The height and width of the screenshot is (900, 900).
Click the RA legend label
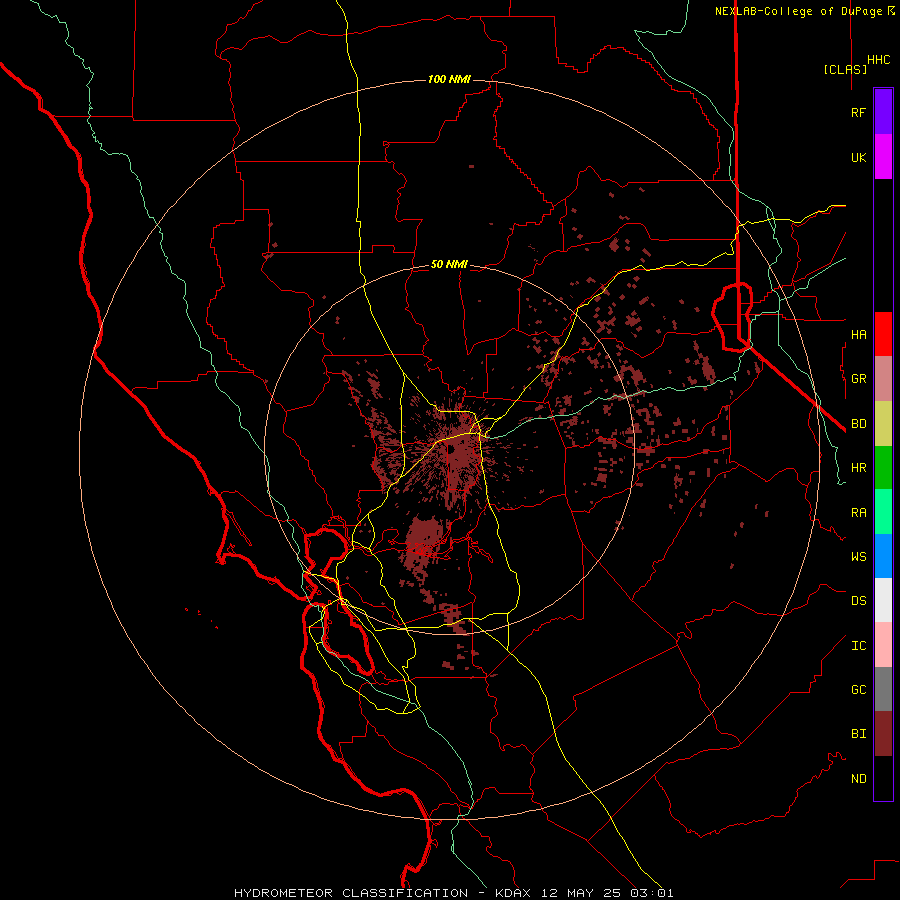858,513
